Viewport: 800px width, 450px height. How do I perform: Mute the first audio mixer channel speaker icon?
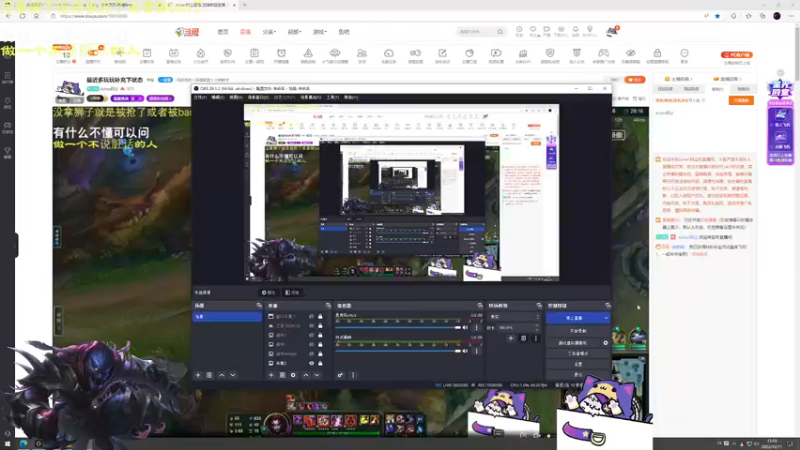[x=465, y=328]
